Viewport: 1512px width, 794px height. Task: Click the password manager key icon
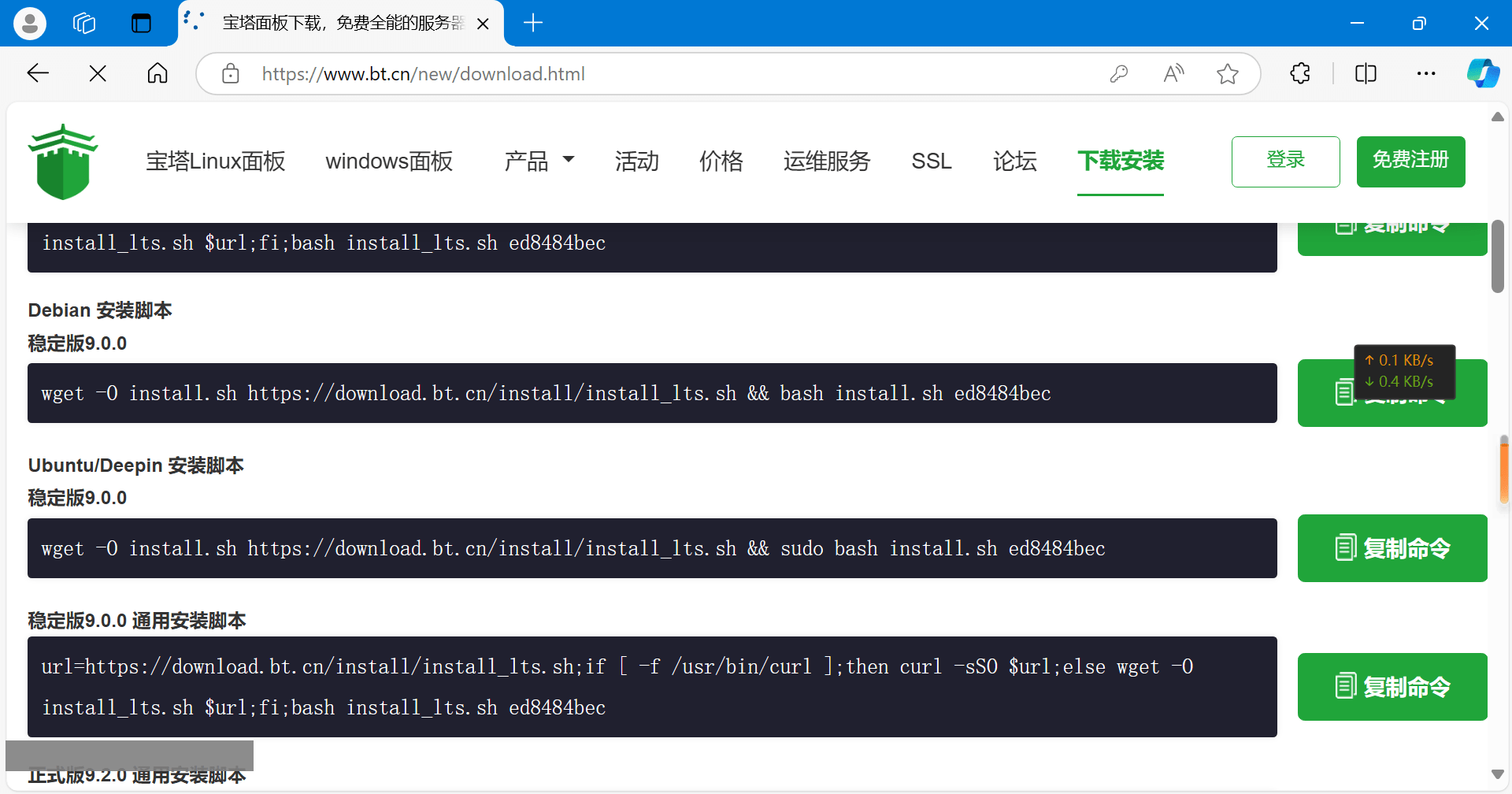pos(1119,74)
